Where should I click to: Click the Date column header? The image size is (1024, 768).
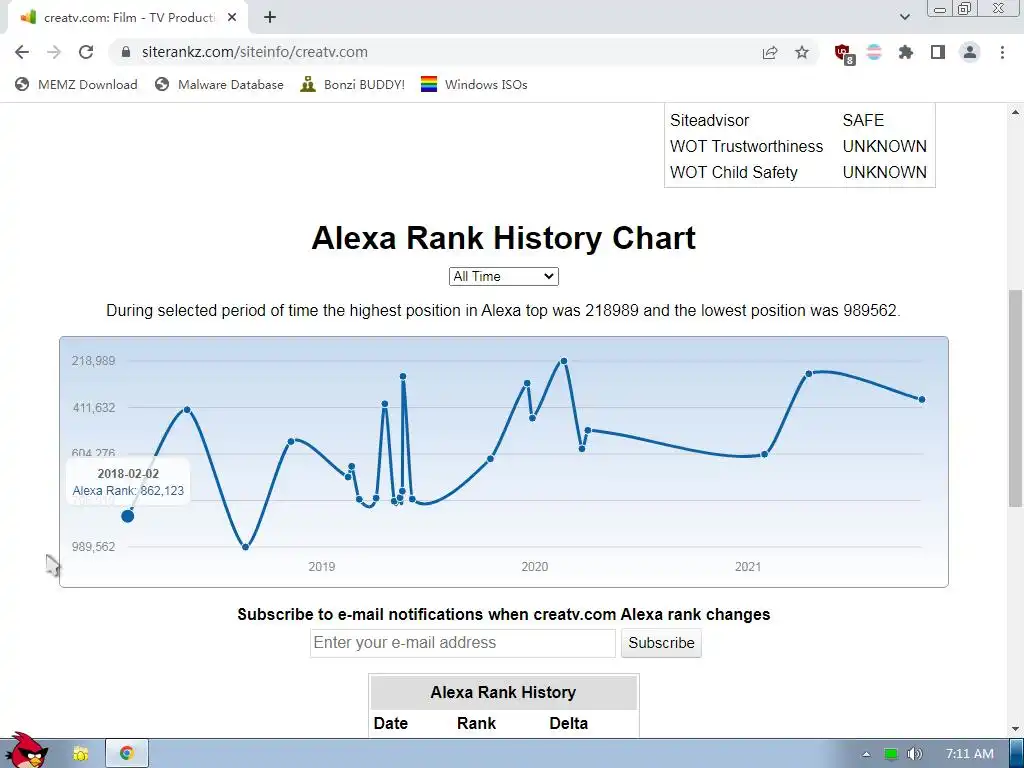click(x=391, y=723)
